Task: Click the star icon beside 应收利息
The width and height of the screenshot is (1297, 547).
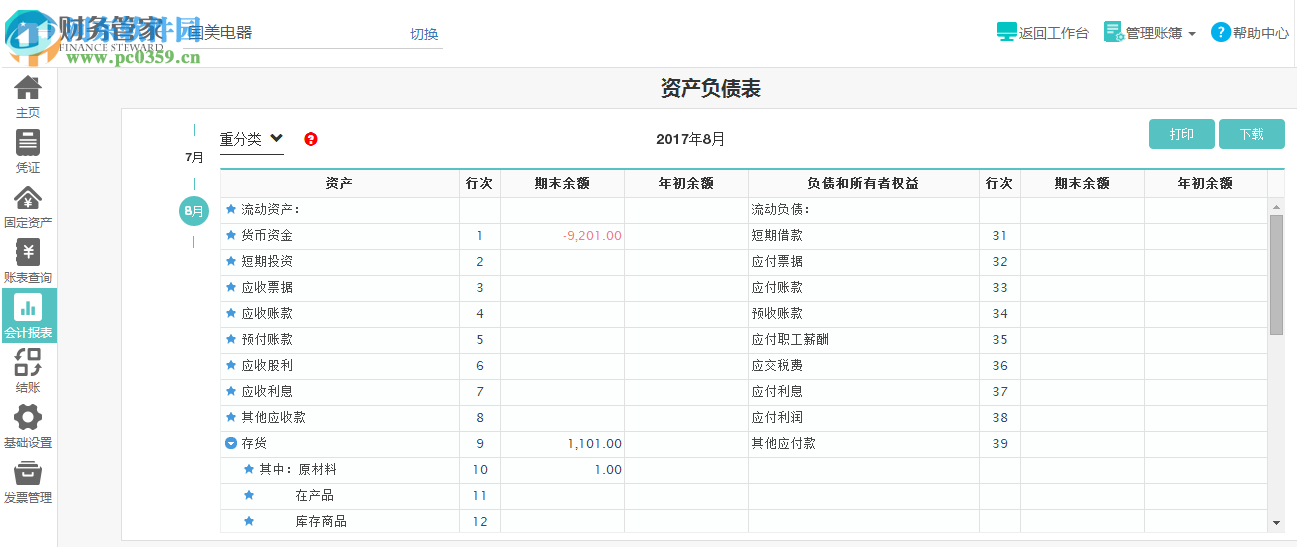Action: pos(231,392)
